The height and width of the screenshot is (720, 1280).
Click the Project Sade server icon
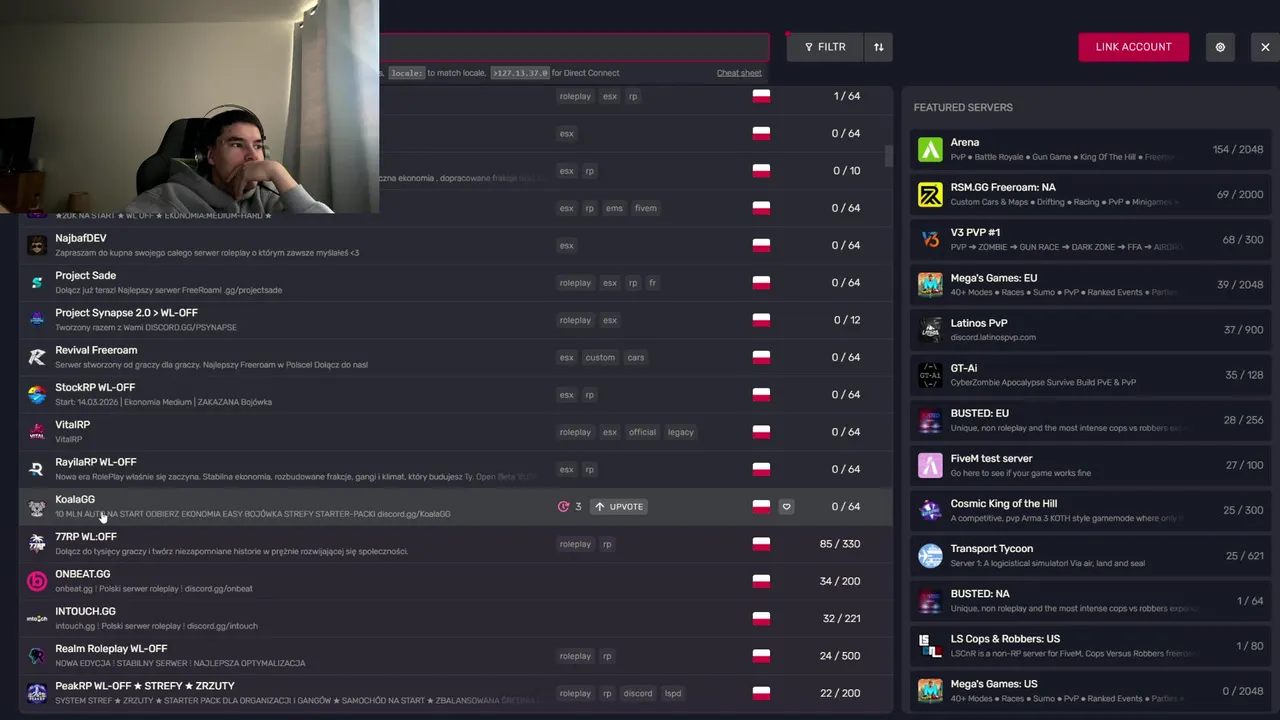(x=37, y=283)
